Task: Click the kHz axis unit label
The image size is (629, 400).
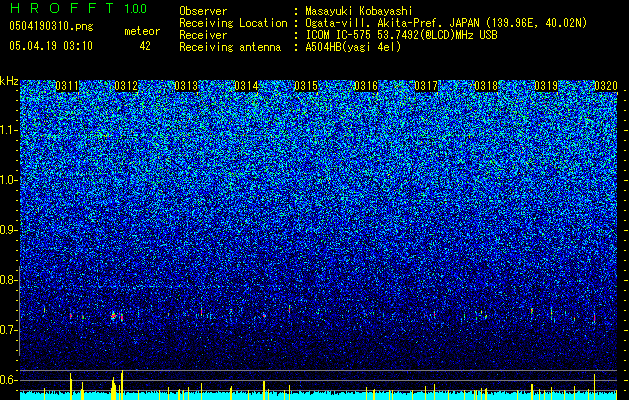Action: click(x=9, y=81)
